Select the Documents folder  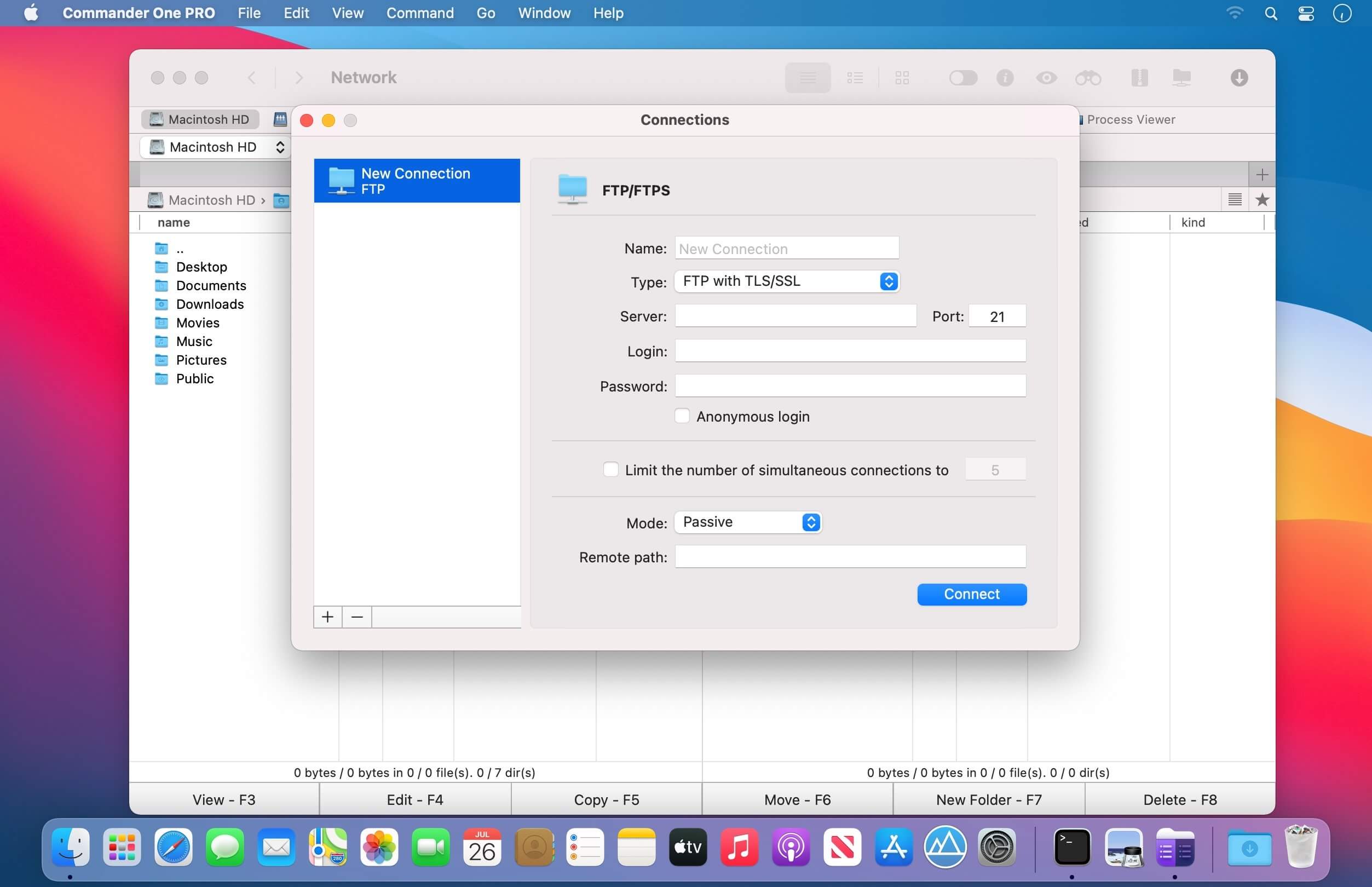[x=211, y=285]
